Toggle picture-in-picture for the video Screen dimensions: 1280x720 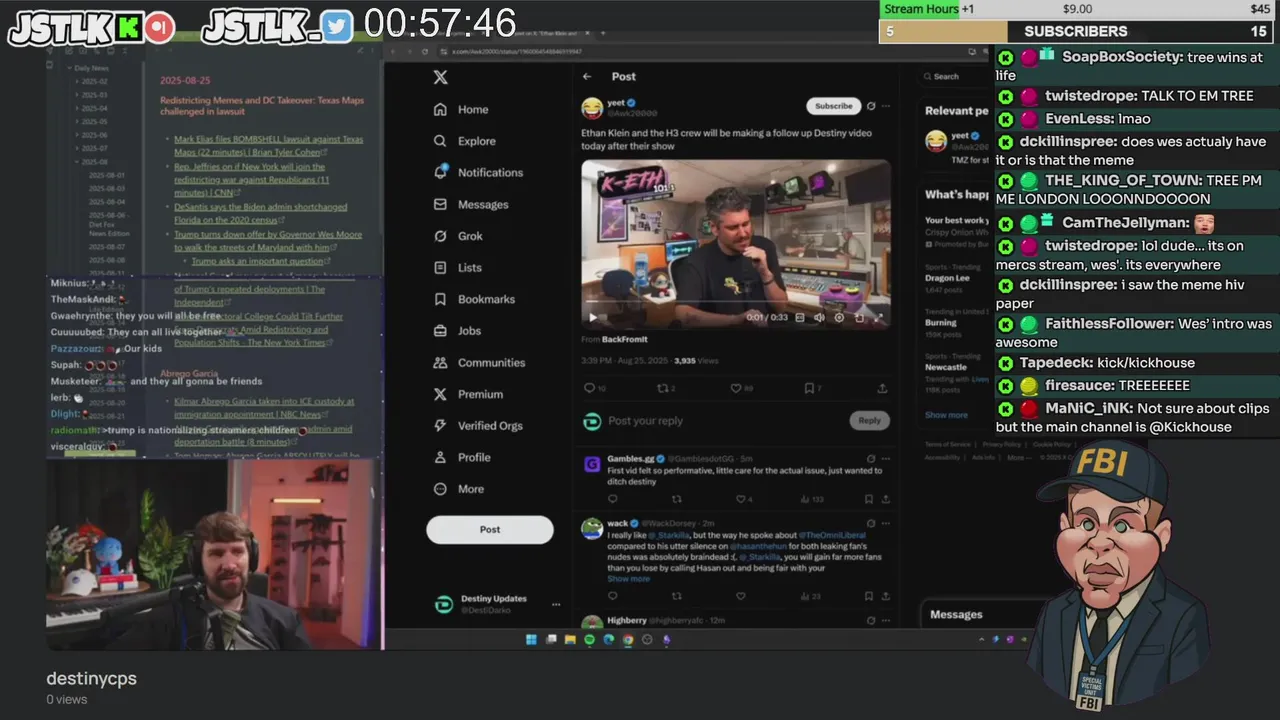tap(859, 318)
